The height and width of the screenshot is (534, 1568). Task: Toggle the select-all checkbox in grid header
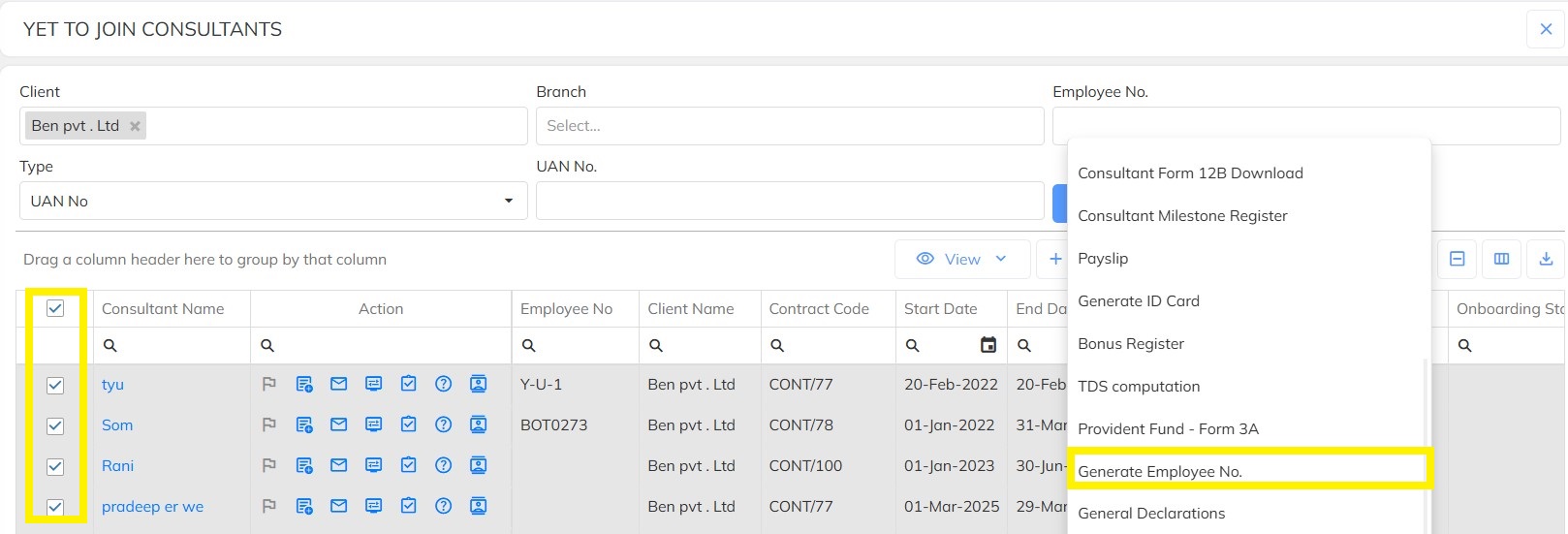pyautogui.click(x=55, y=308)
